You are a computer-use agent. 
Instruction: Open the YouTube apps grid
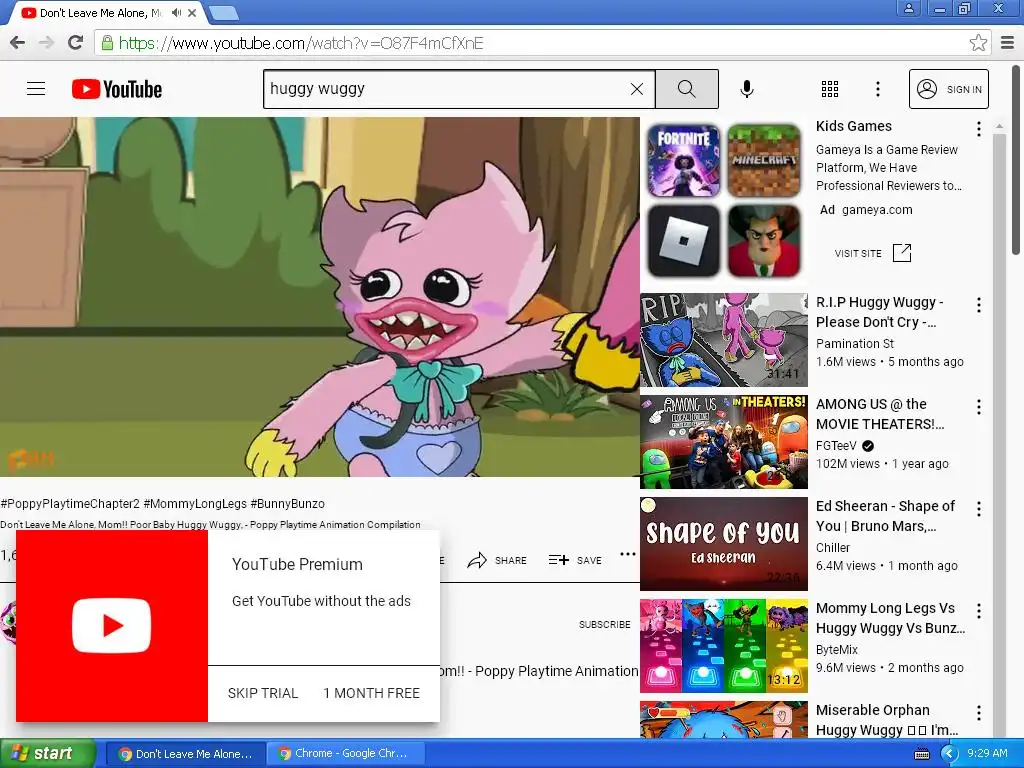(829, 89)
